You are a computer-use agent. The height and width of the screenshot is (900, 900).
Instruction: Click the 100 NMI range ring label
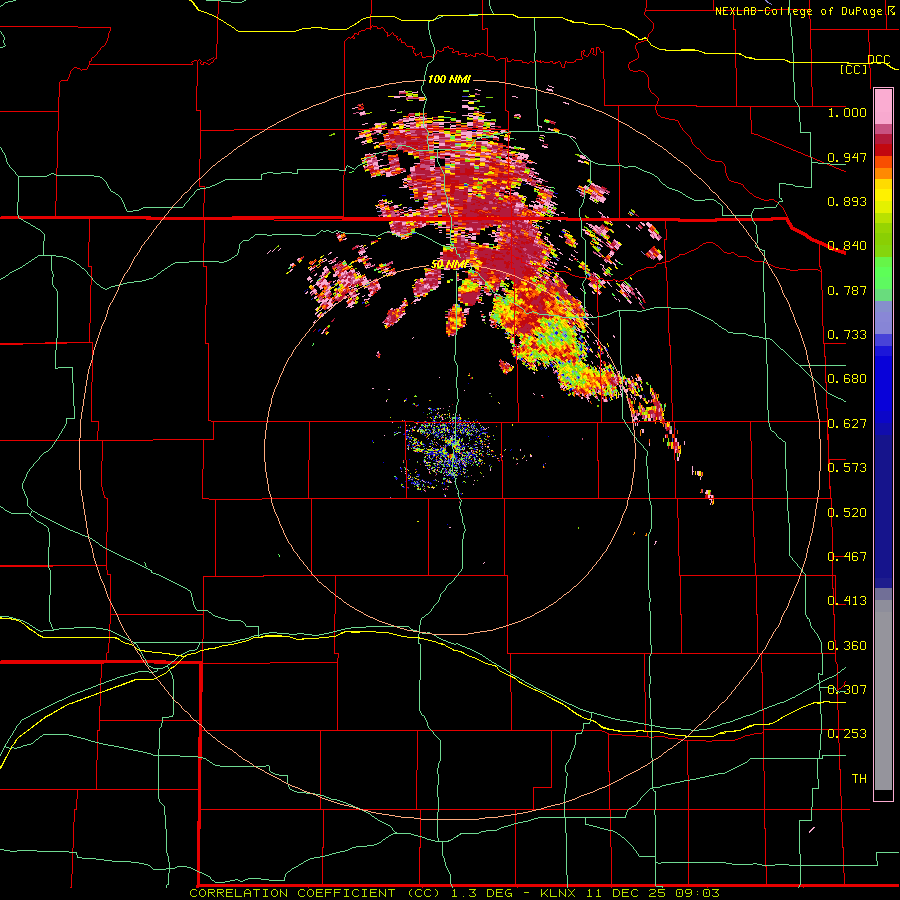pos(449,79)
